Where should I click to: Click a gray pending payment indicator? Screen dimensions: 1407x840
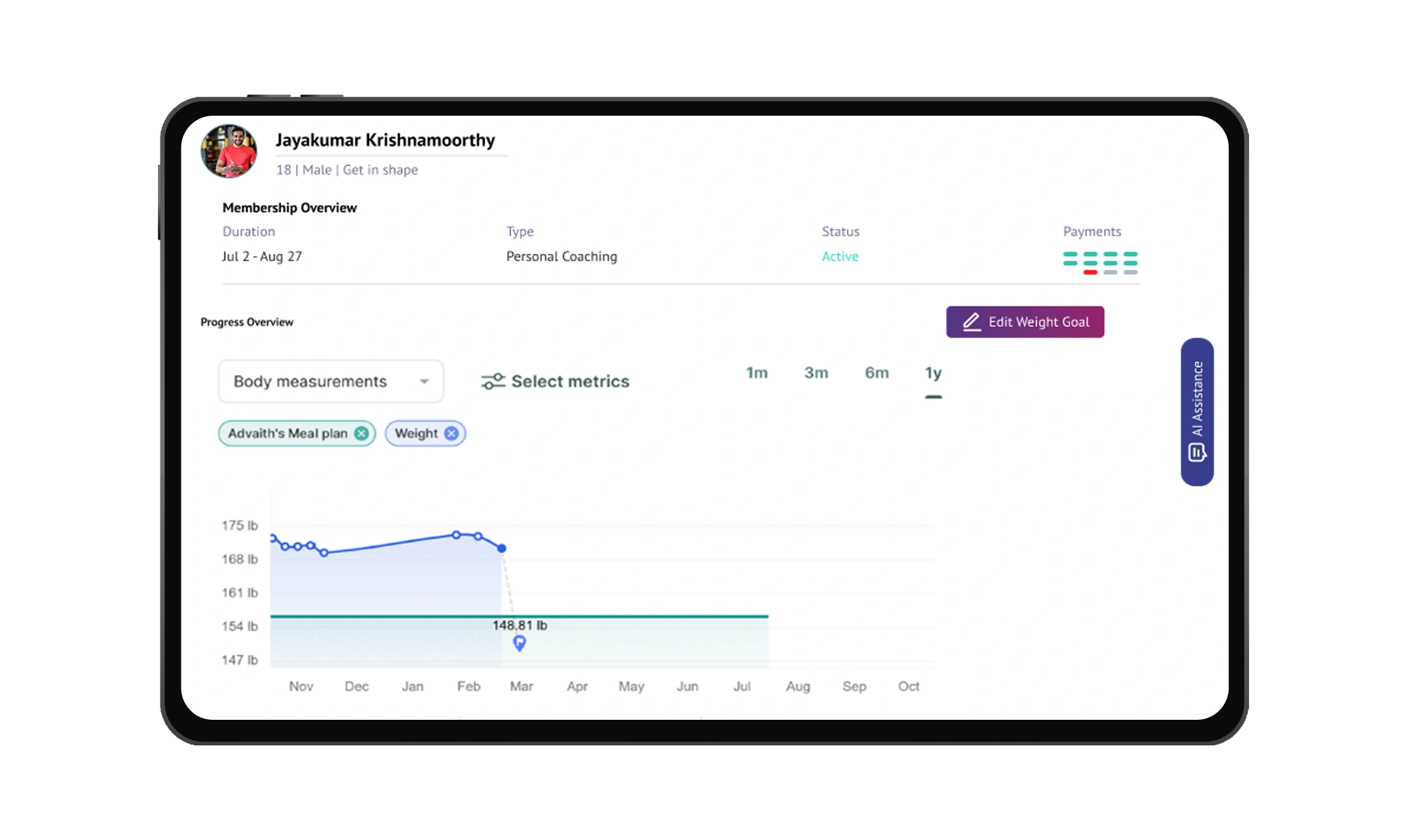[1110, 272]
